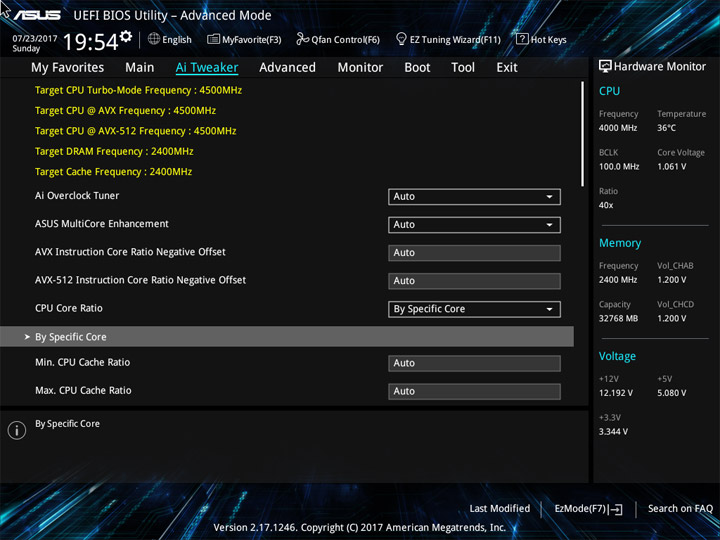
Task: Click the ASUS logo
Action: tap(37, 15)
